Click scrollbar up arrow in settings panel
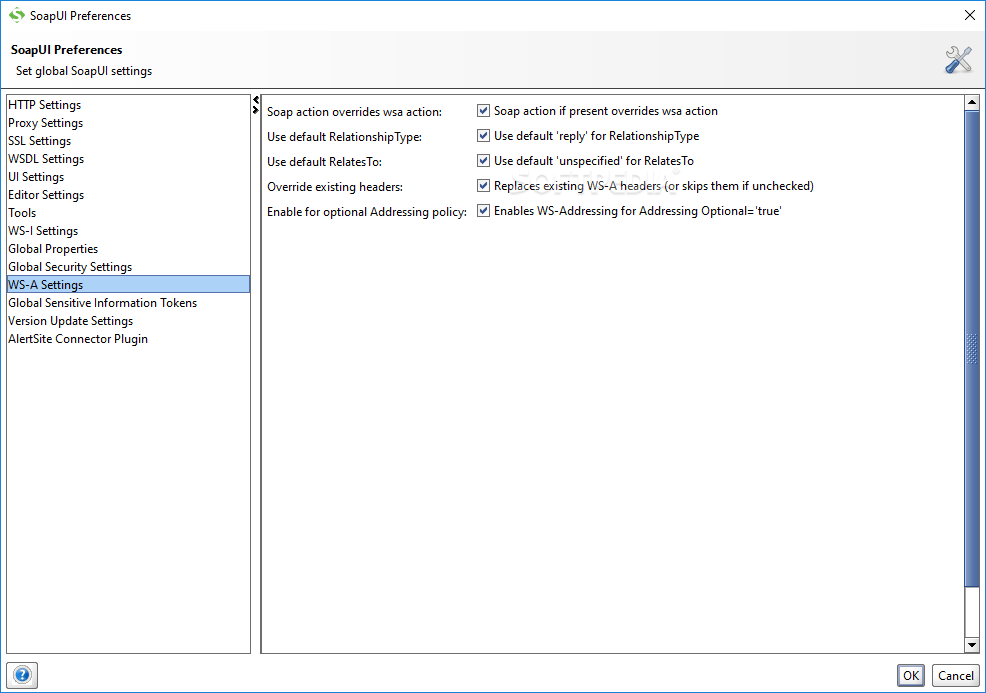986x693 pixels. pos(972,103)
